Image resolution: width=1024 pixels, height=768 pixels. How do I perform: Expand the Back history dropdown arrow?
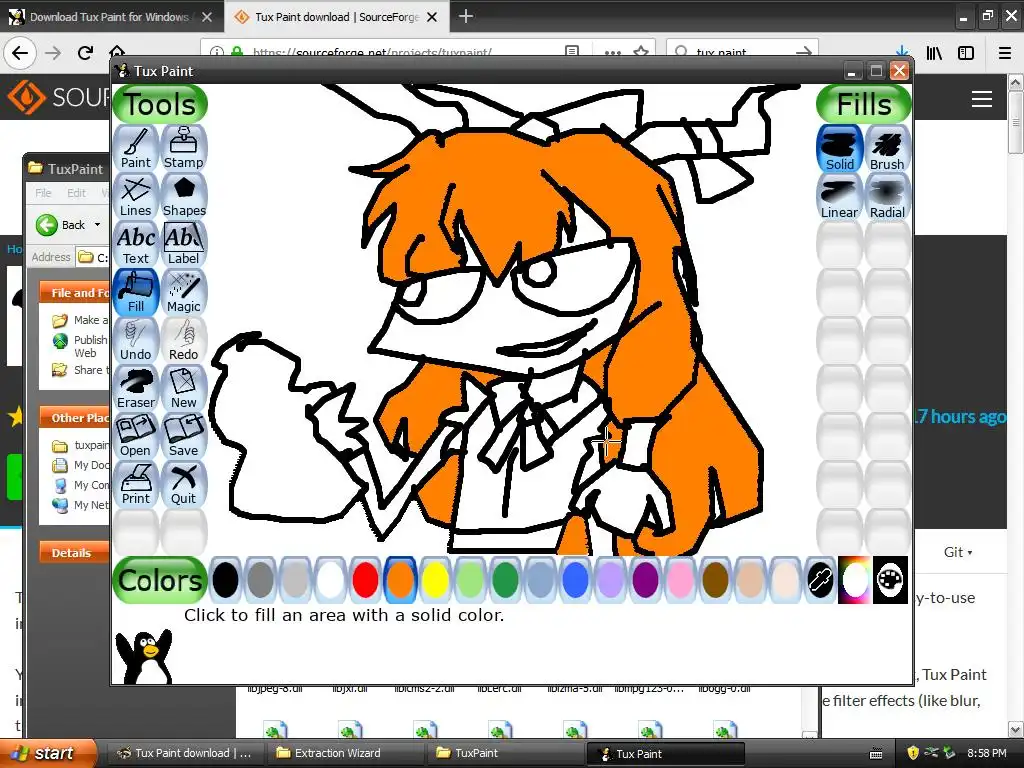click(x=97, y=225)
